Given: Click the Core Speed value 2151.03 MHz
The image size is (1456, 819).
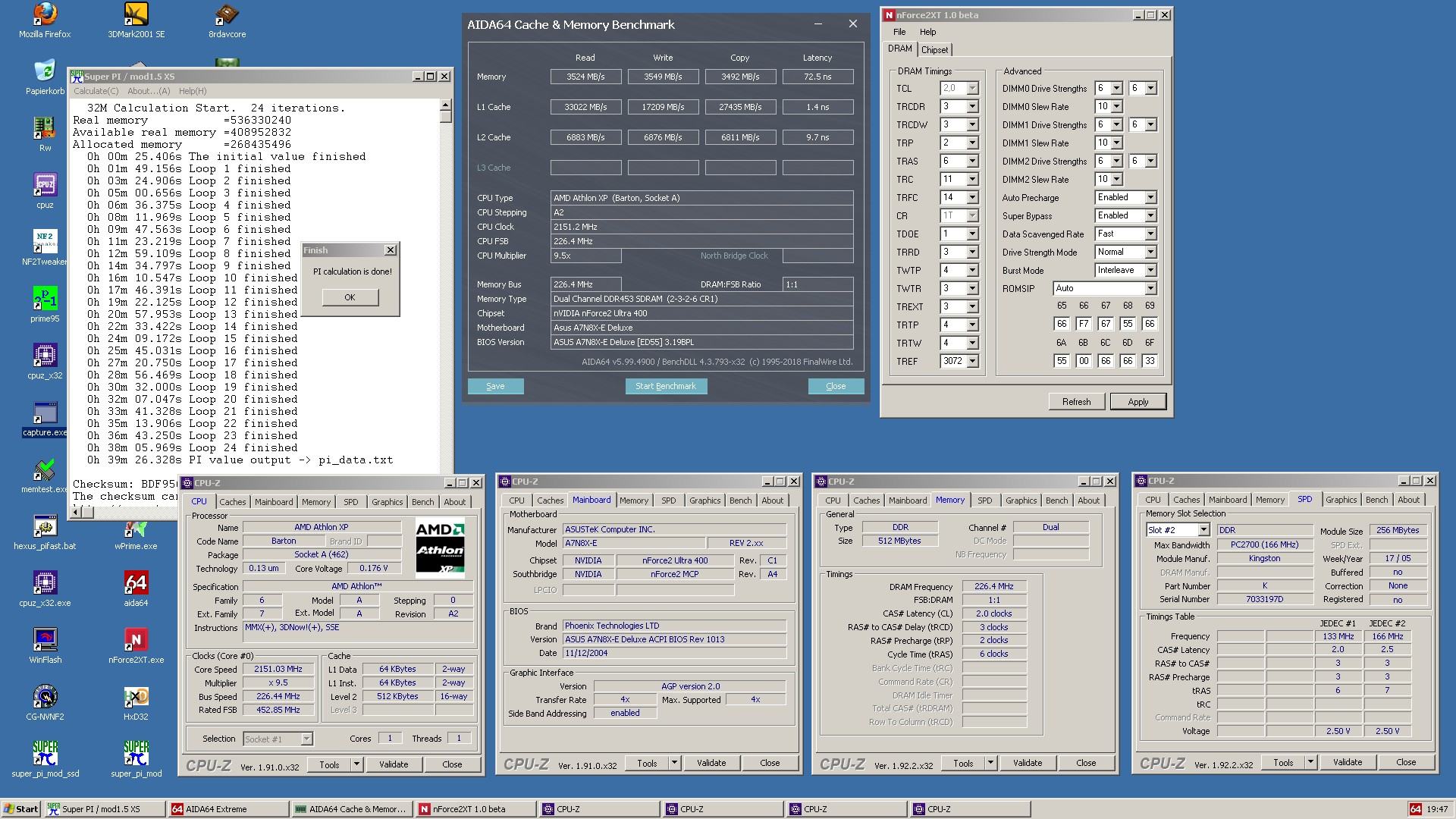Looking at the screenshot, I should [278, 670].
